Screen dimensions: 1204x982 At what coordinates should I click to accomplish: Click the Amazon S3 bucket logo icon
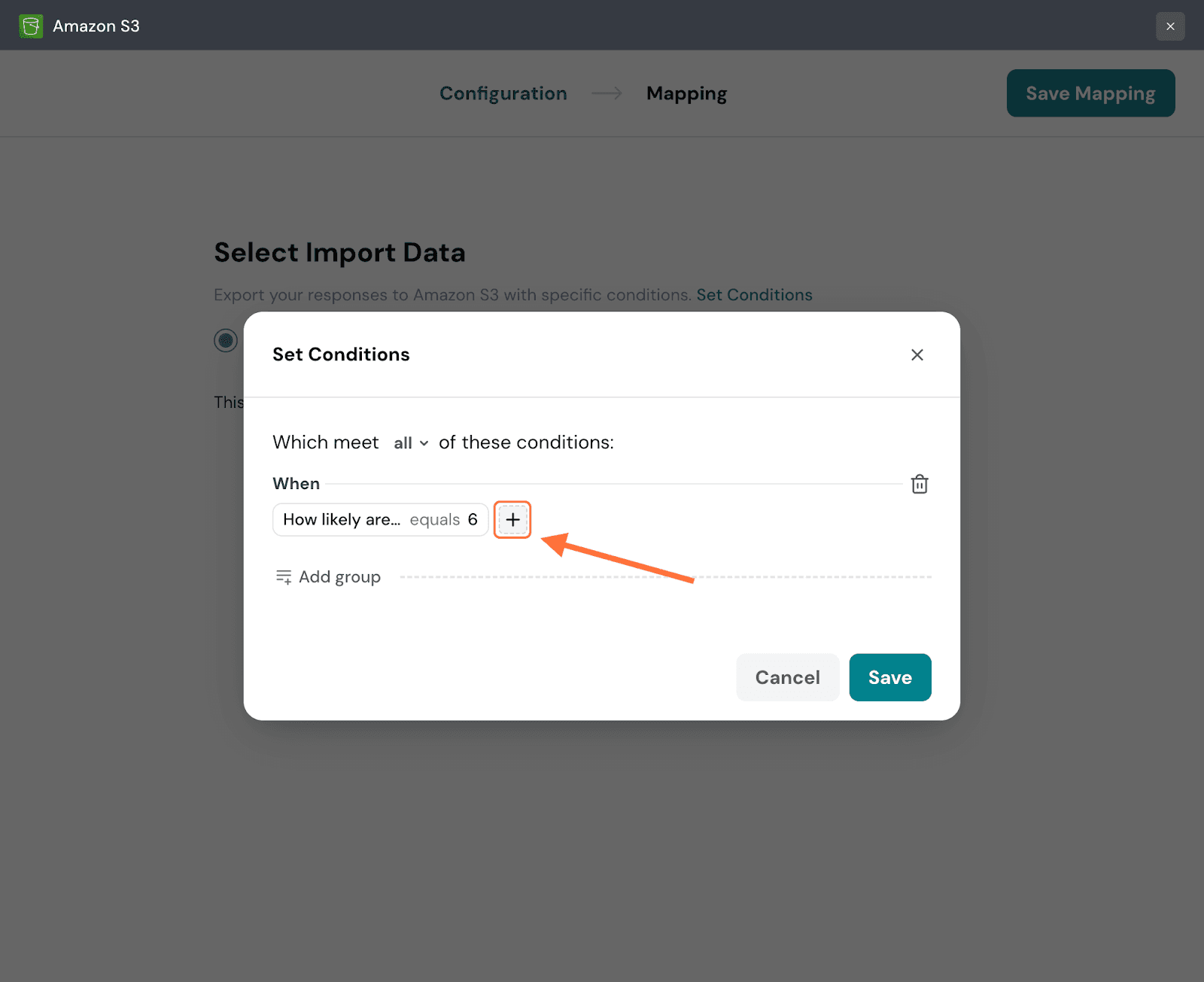pos(31,26)
